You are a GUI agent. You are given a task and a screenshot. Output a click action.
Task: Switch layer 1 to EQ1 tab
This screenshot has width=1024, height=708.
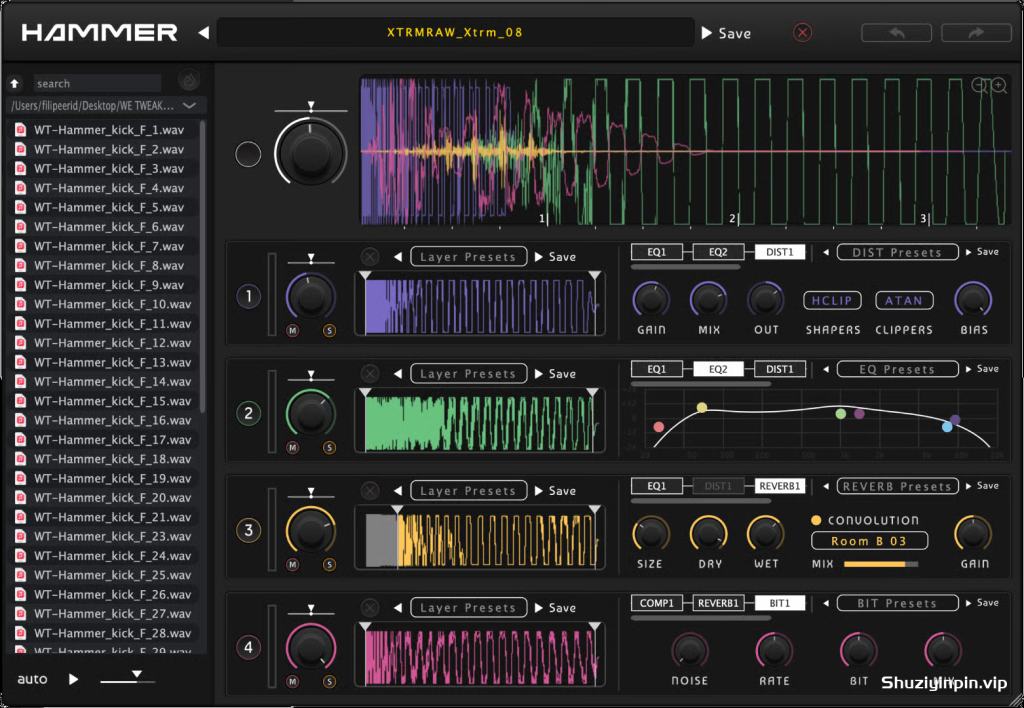(656, 252)
